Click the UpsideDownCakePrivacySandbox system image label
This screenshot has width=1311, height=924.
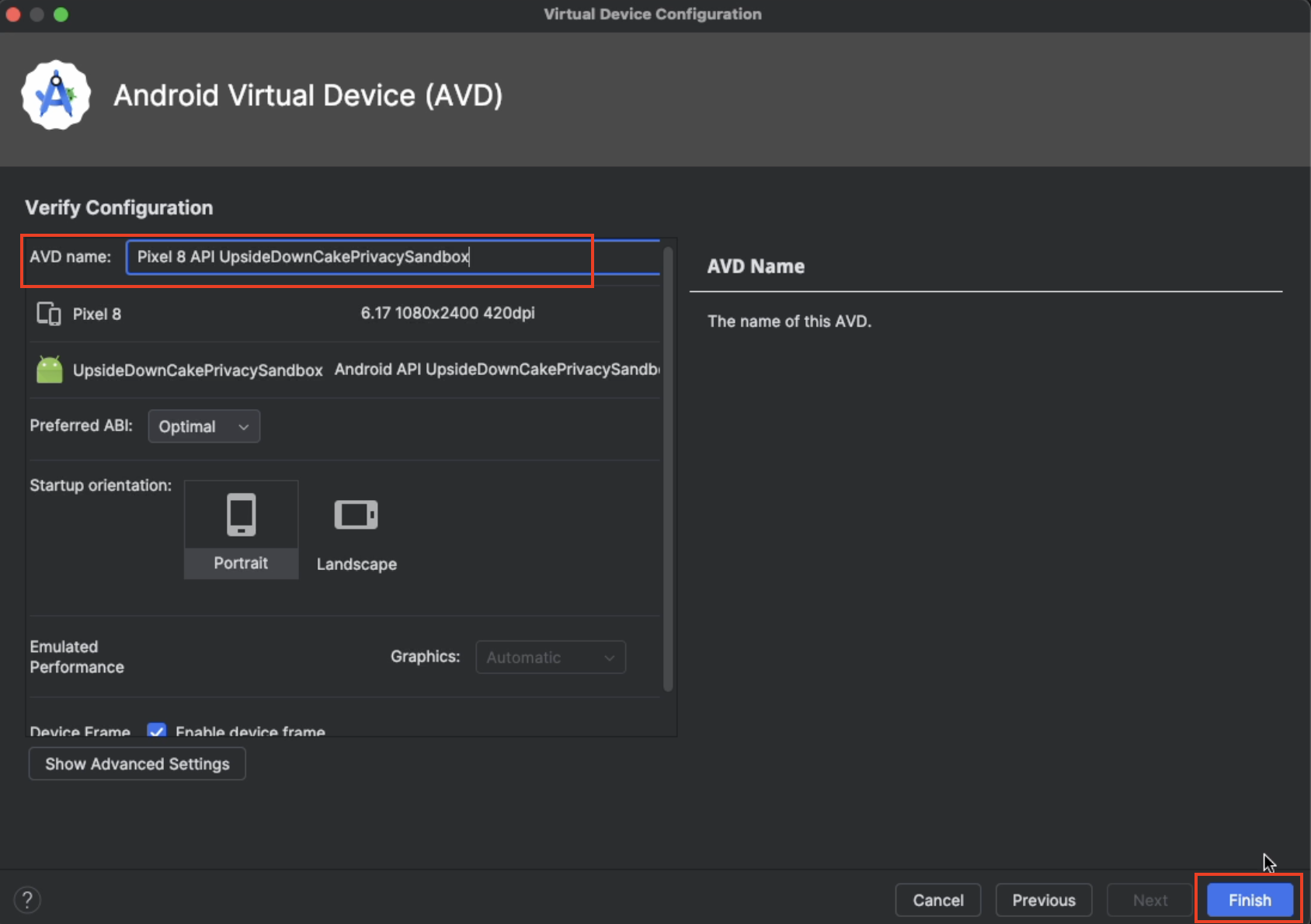pyautogui.click(x=197, y=370)
